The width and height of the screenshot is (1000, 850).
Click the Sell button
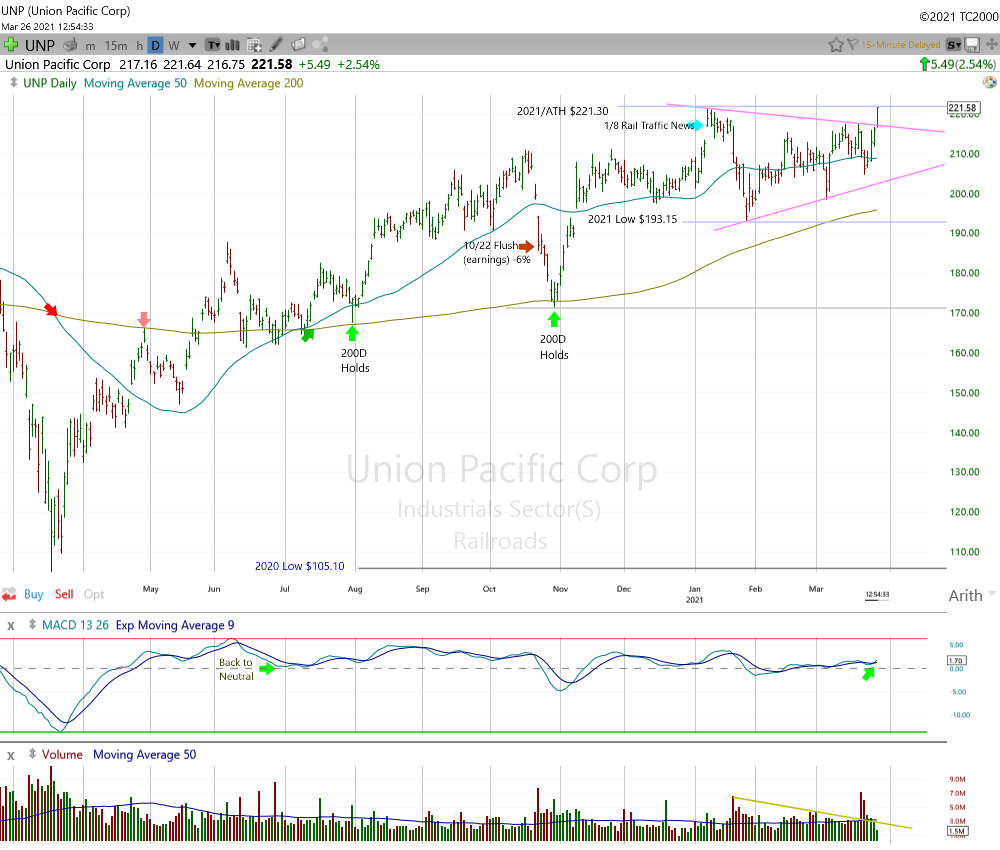pos(64,594)
